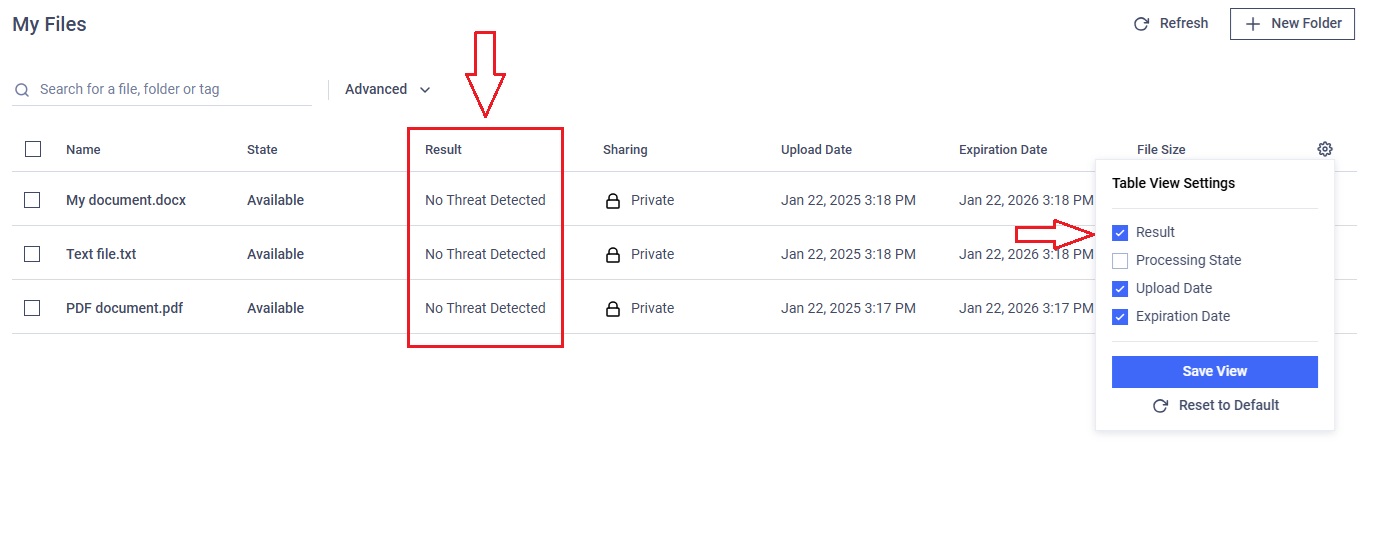This screenshot has height=546, width=1390.
Task: Uncheck the Expiration Date checkbox
Action: coord(1120,317)
